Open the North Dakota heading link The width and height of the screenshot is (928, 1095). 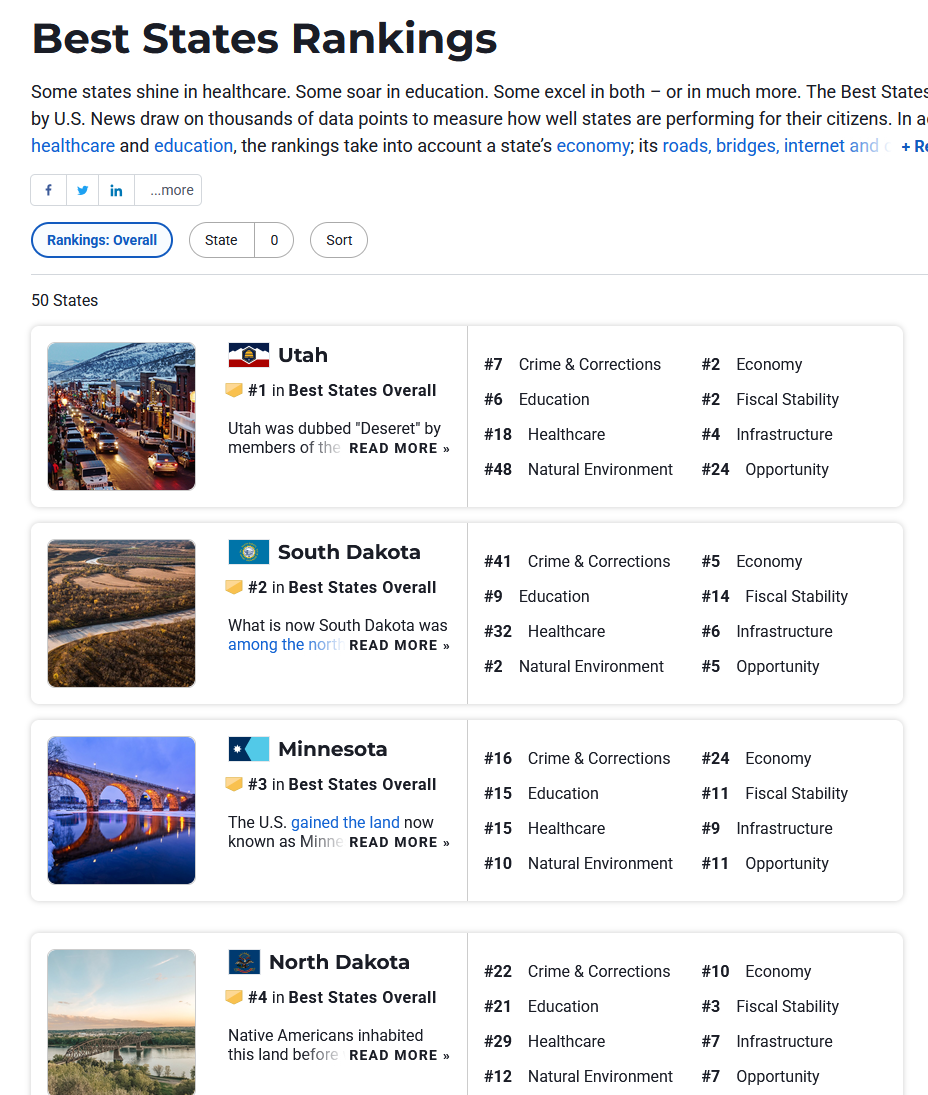point(339,962)
